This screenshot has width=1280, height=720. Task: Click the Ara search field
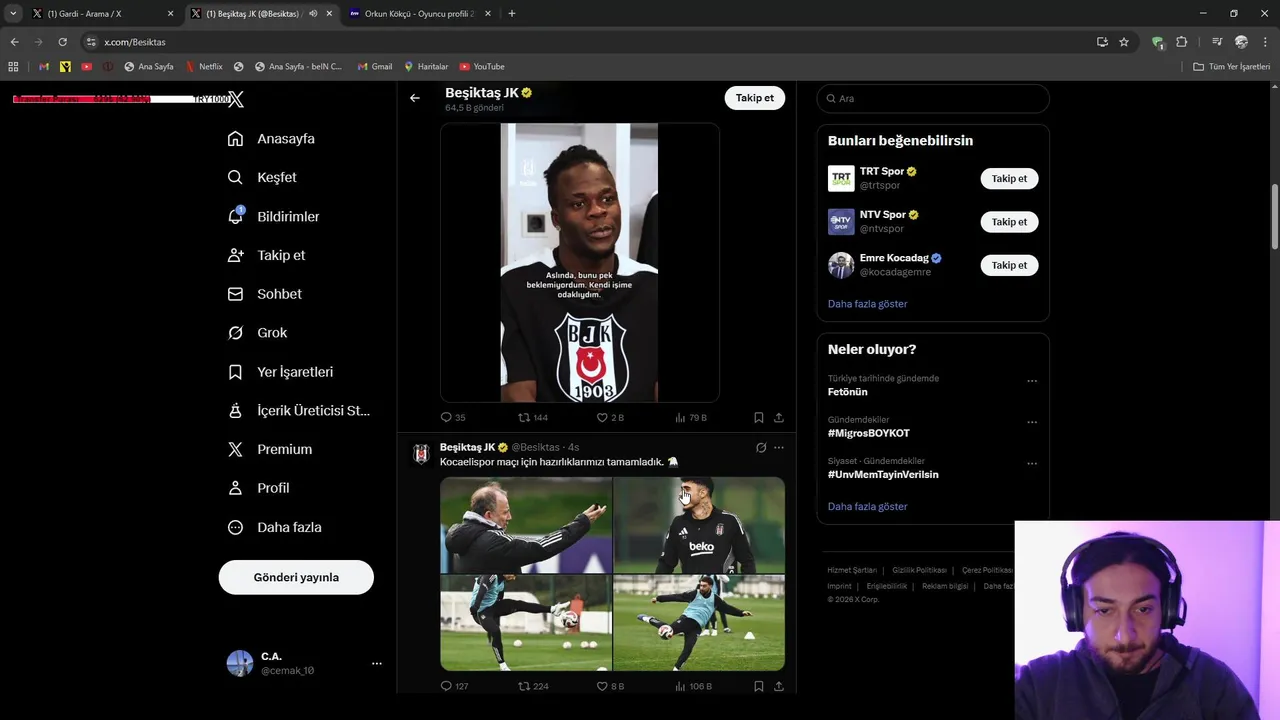tap(933, 98)
